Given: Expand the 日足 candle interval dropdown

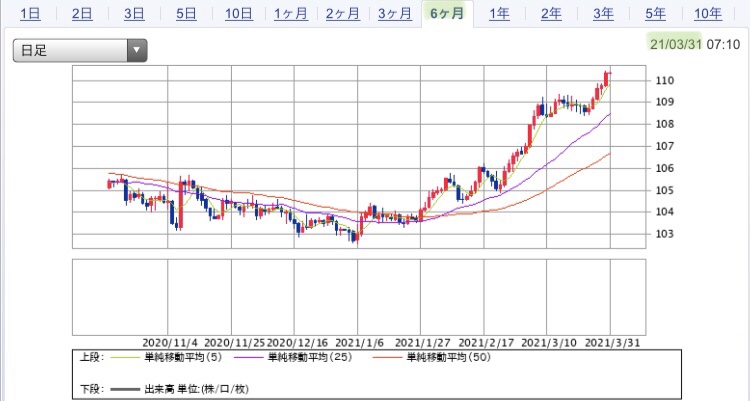Looking at the screenshot, I should tap(79, 50).
